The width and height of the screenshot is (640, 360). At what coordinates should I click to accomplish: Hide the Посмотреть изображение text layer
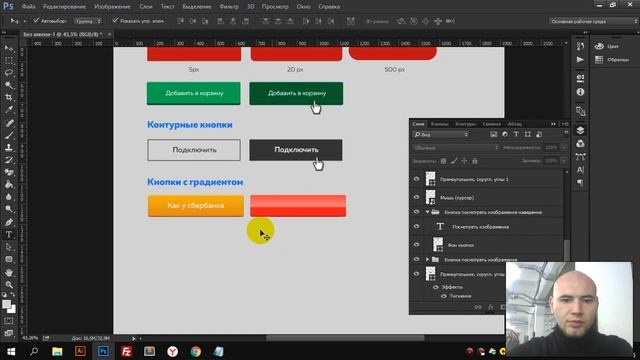[x=416, y=226]
